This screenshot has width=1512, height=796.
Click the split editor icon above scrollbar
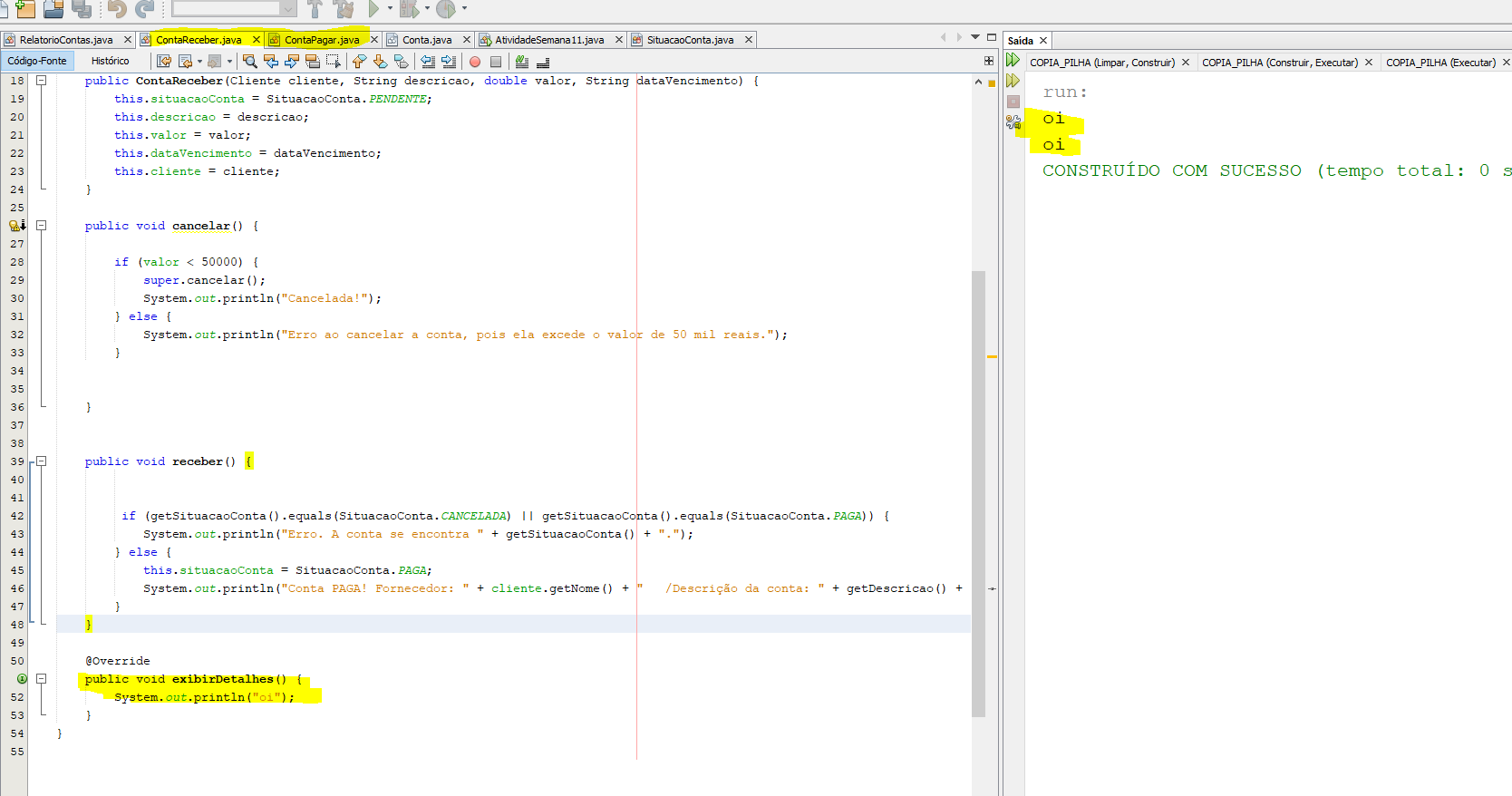tap(989, 61)
